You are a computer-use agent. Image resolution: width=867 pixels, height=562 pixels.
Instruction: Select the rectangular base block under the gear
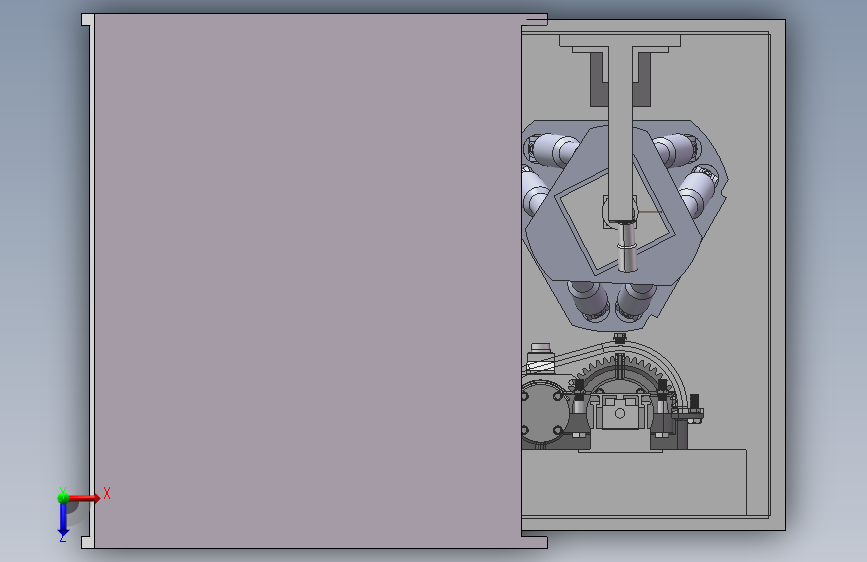[634, 482]
